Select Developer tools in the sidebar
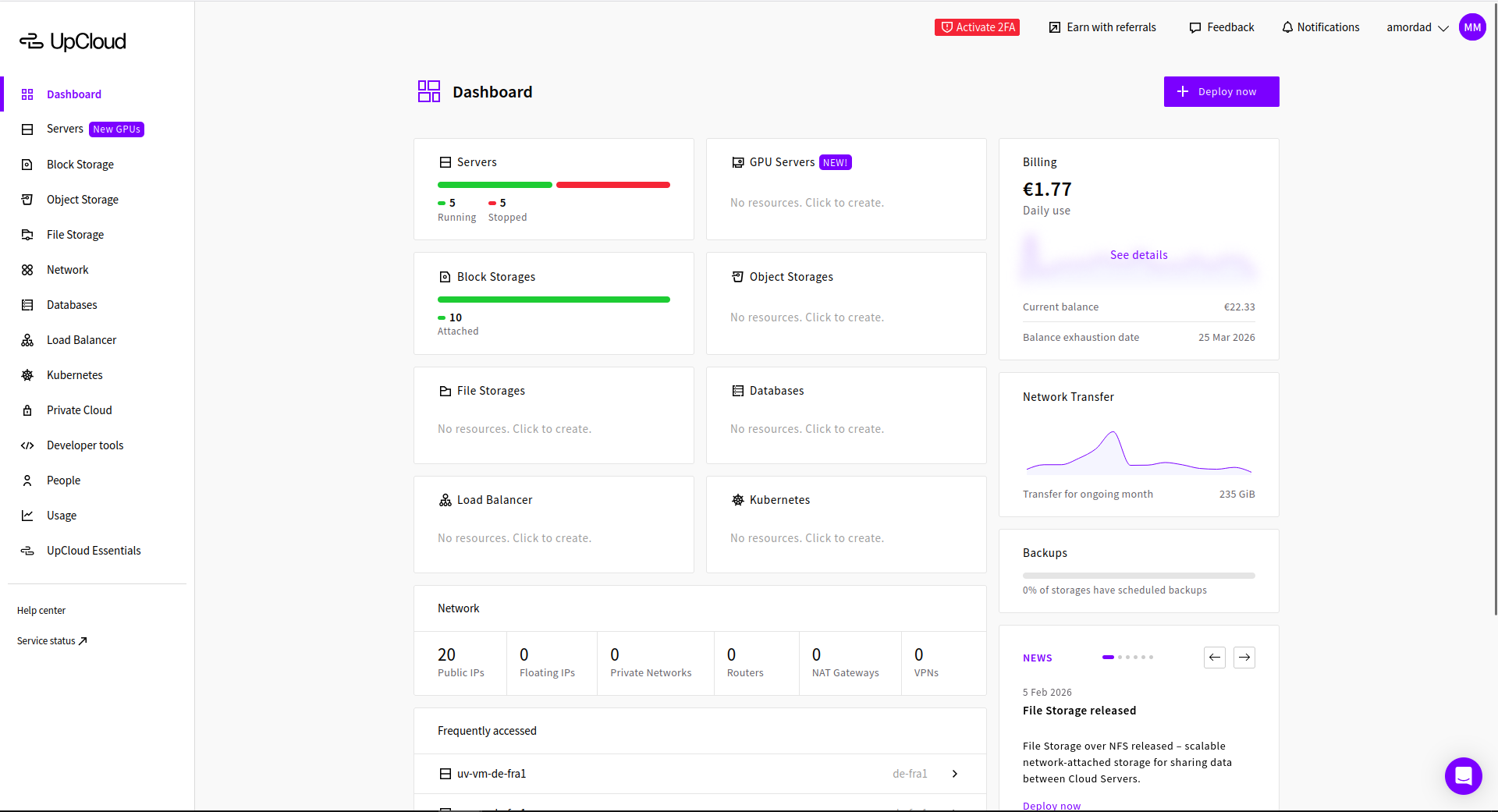 85,445
